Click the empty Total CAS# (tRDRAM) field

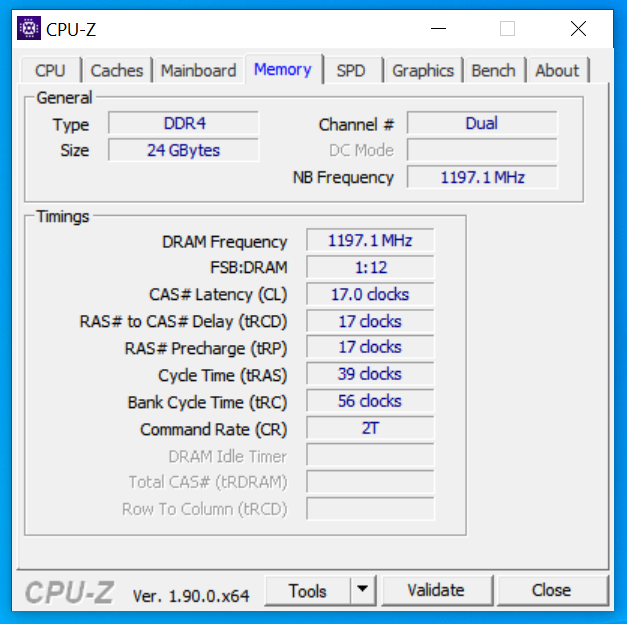click(370, 482)
